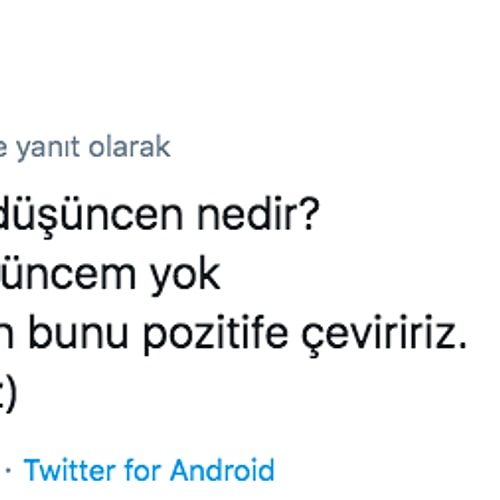Open the Twitter for Android source link

click(149, 470)
